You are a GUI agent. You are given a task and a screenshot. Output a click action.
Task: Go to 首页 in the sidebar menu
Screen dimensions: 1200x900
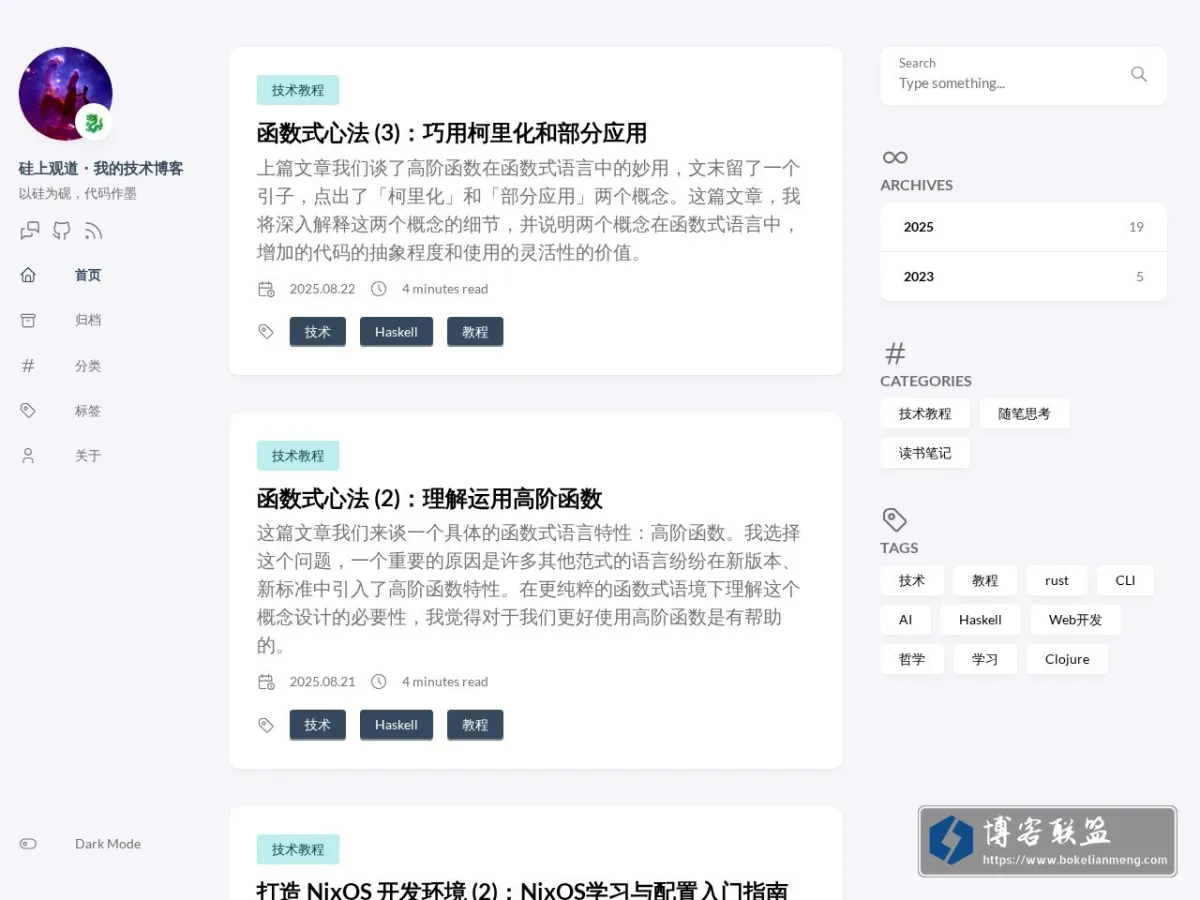click(x=88, y=275)
